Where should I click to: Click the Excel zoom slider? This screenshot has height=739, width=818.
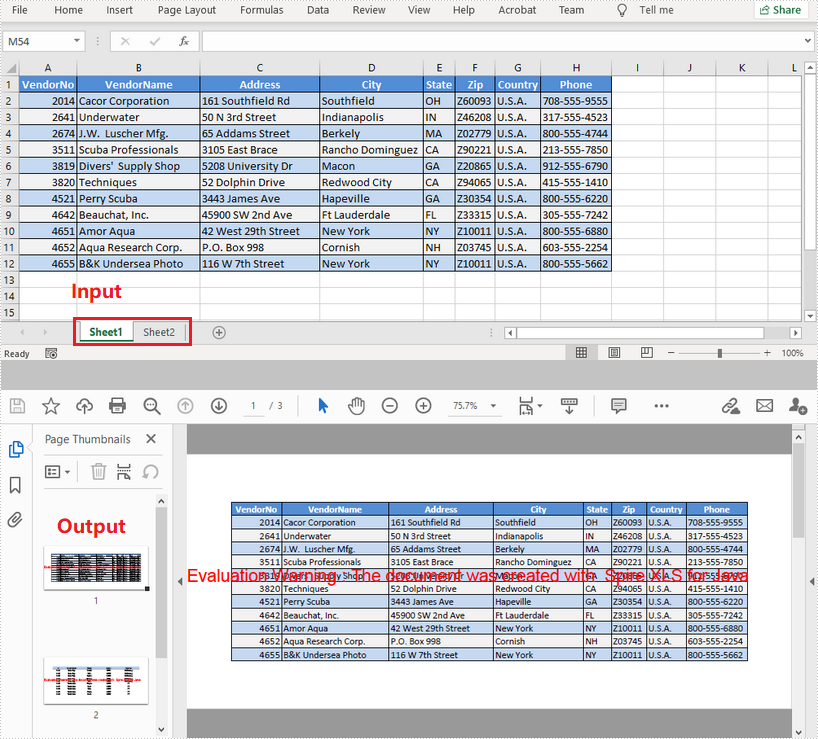click(x=719, y=353)
